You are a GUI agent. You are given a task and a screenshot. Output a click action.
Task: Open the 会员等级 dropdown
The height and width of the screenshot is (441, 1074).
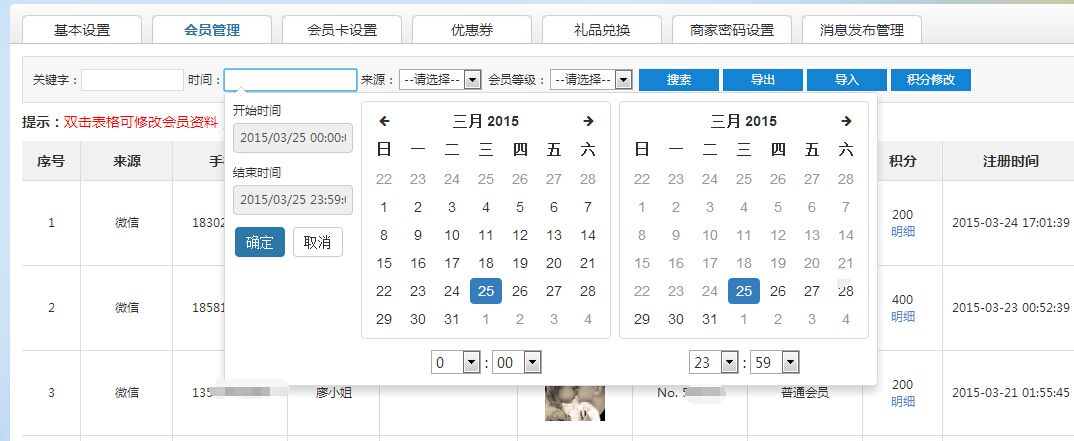590,79
